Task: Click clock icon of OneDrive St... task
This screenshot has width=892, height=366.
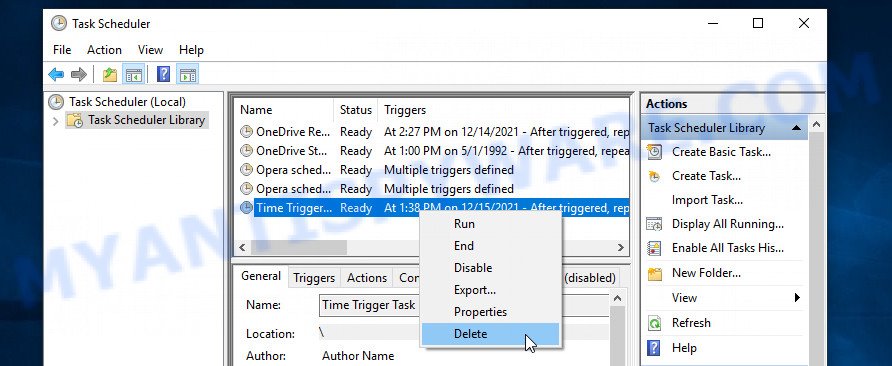Action: coord(246,151)
